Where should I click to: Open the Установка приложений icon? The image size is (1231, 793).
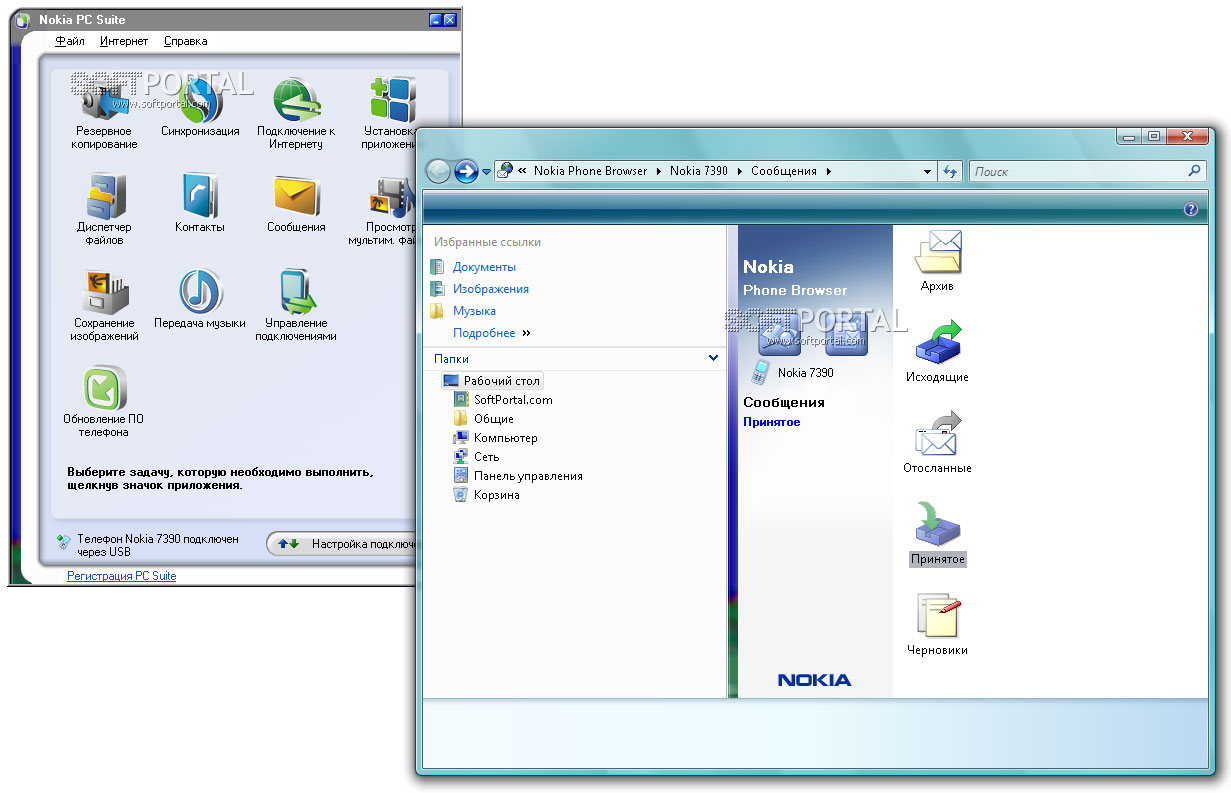[391, 101]
